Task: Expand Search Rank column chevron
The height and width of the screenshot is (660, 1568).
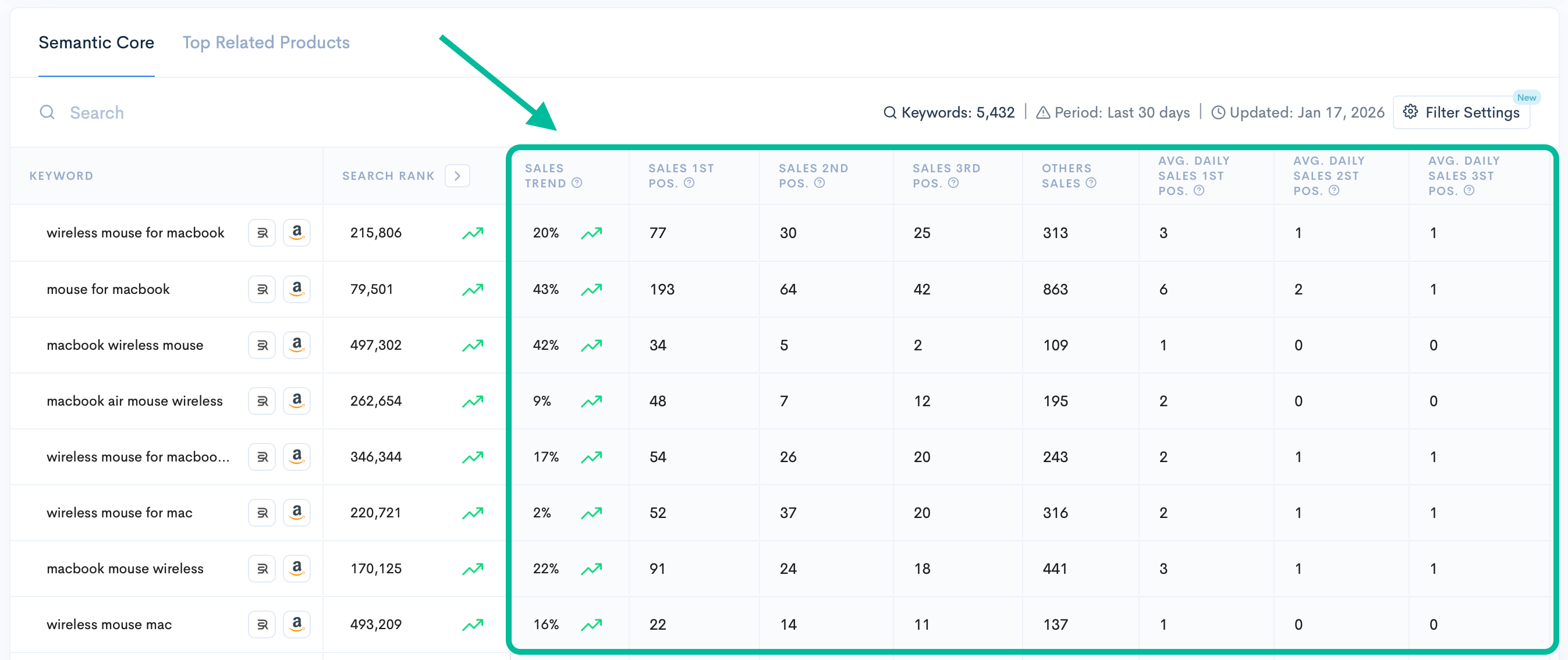Action: click(457, 176)
